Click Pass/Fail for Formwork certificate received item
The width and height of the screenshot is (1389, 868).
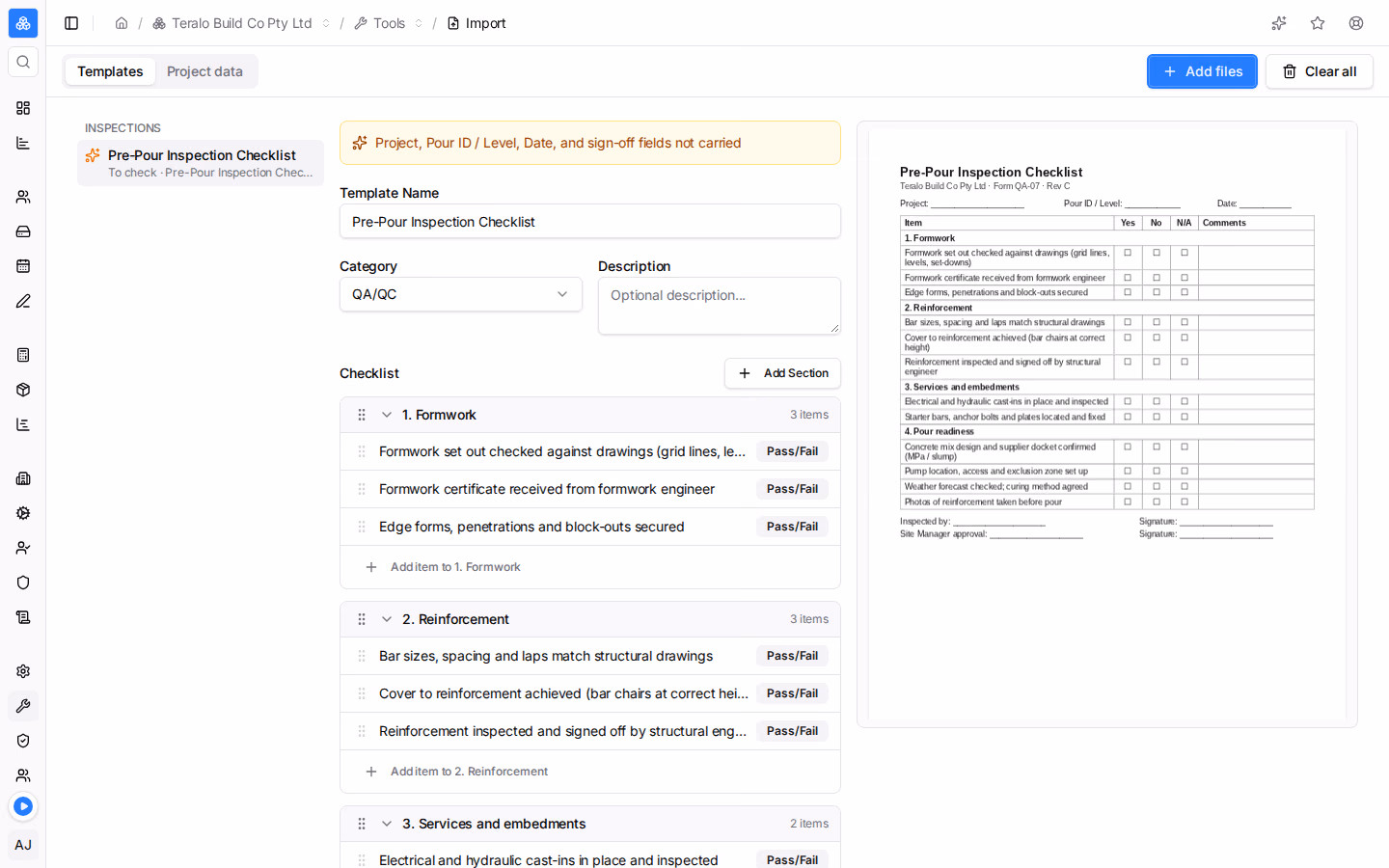click(792, 489)
